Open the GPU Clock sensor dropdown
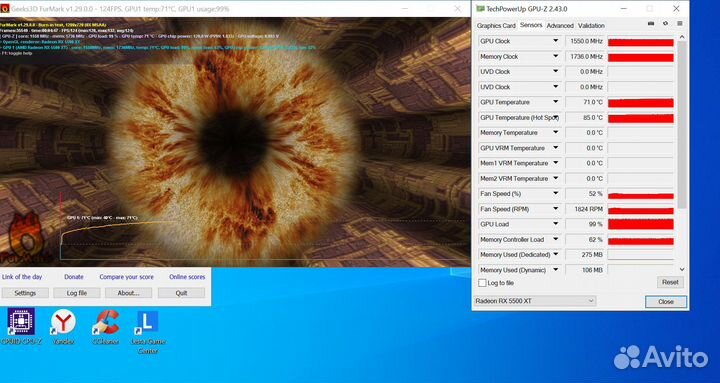The image size is (720, 383). (555, 41)
